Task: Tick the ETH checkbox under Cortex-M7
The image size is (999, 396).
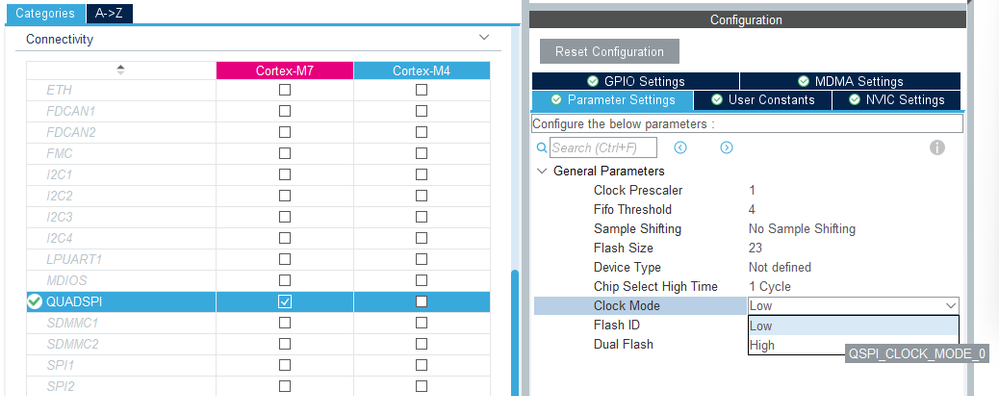Action: point(285,90)
